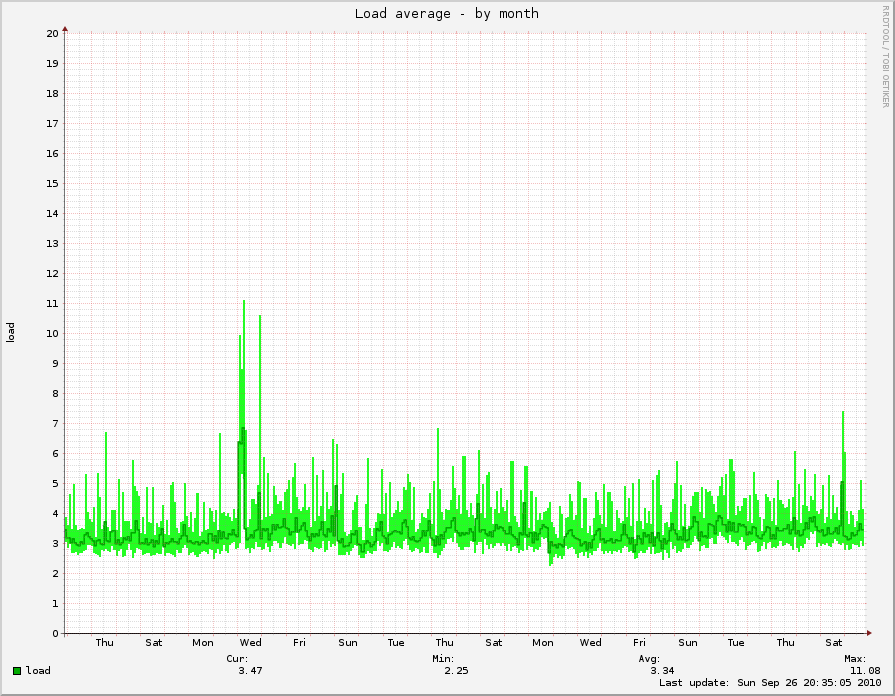Click the y-axis tick label 0
Viewport: 895px width, 696px height.
coord(55,633)
